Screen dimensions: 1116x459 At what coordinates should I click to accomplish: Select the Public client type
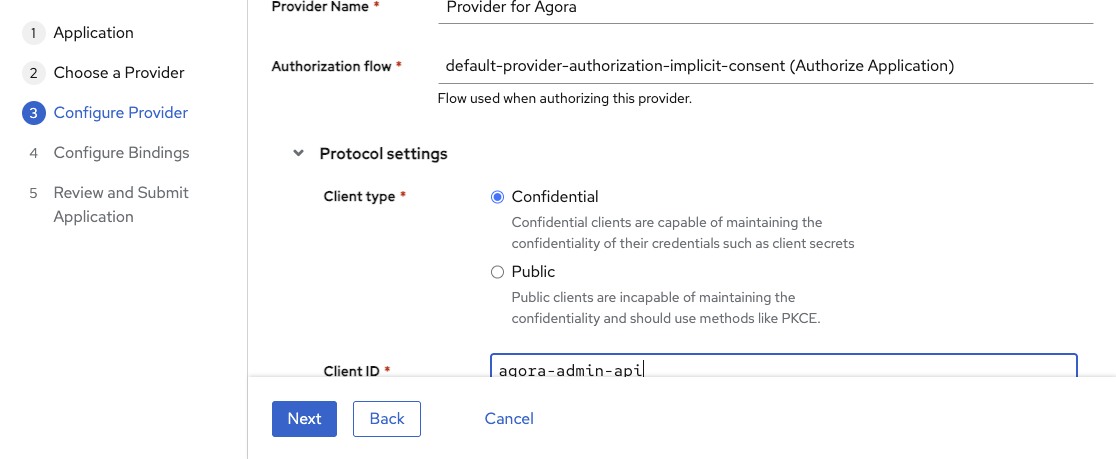(x=497, y=272)
